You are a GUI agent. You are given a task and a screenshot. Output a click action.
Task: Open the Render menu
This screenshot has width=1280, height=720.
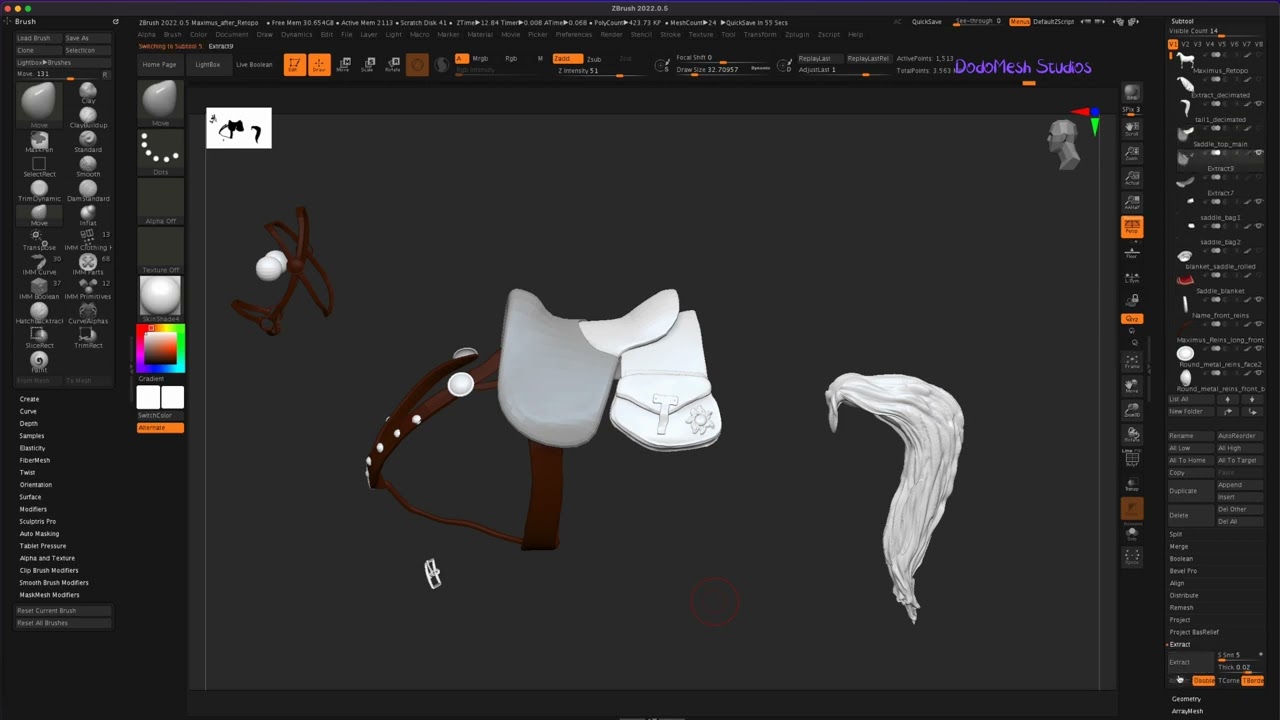[x=611, y=34]
